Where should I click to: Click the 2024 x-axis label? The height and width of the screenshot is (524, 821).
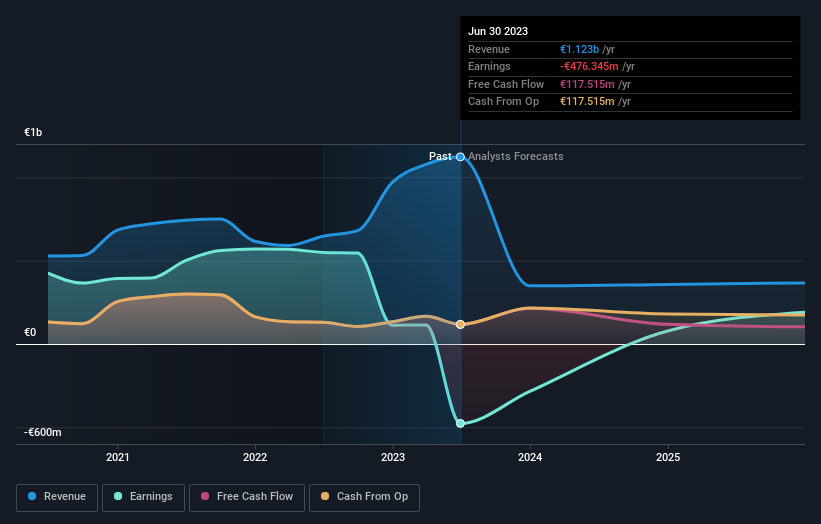click(x=530, y=457)
